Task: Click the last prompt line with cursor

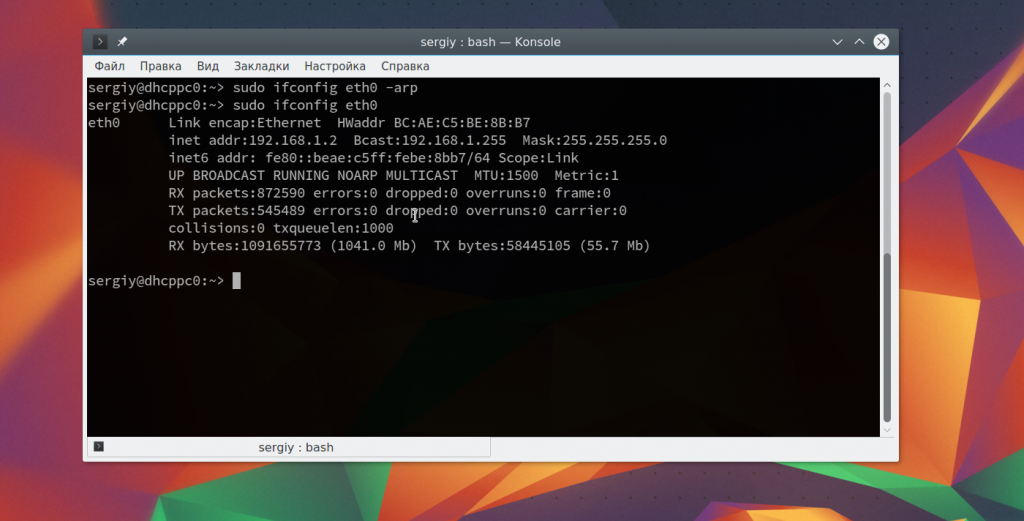Action: [165, 281]
